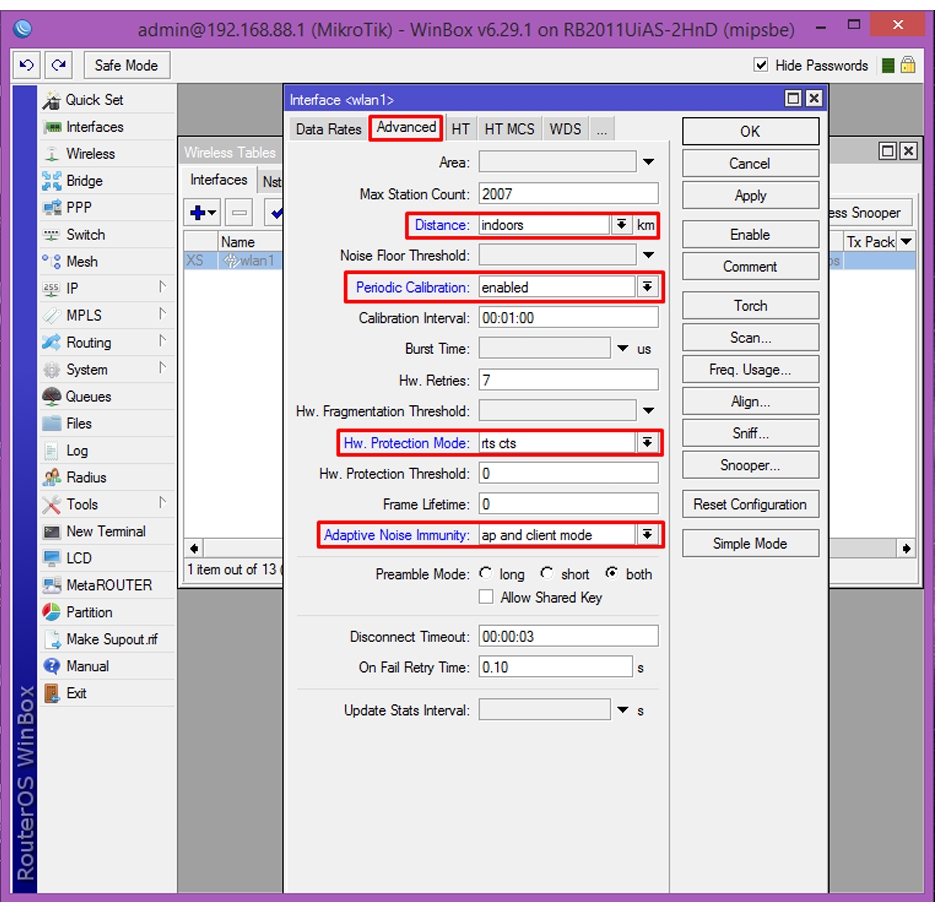The width and height of the screenshot is (942, 909).
Task: Select the short preamble mode radio
Action: click(546, 573)
